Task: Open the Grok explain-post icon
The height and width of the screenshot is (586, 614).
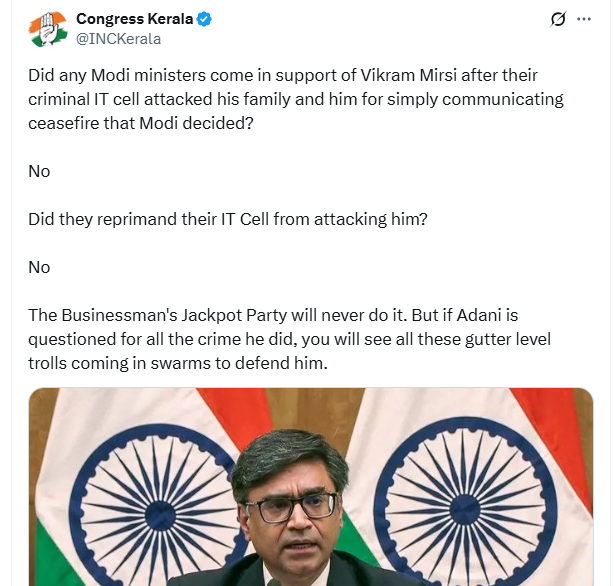Action: tap(558, 19)
